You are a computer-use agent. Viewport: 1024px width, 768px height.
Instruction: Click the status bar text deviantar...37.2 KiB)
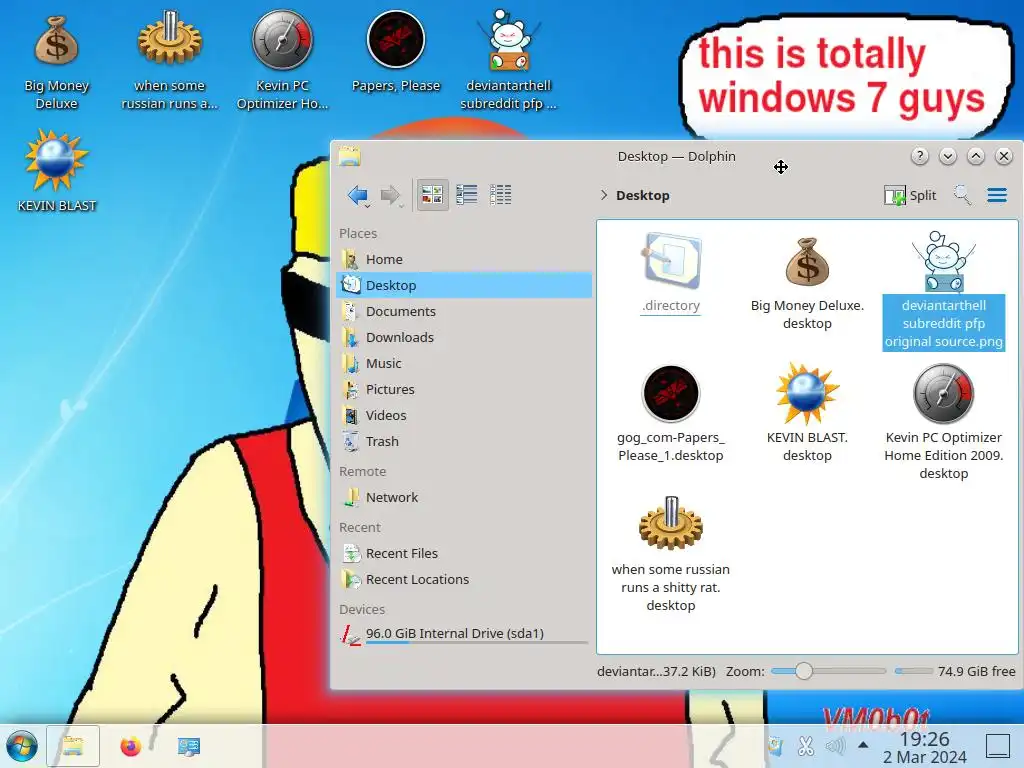(x=656, y=671)
